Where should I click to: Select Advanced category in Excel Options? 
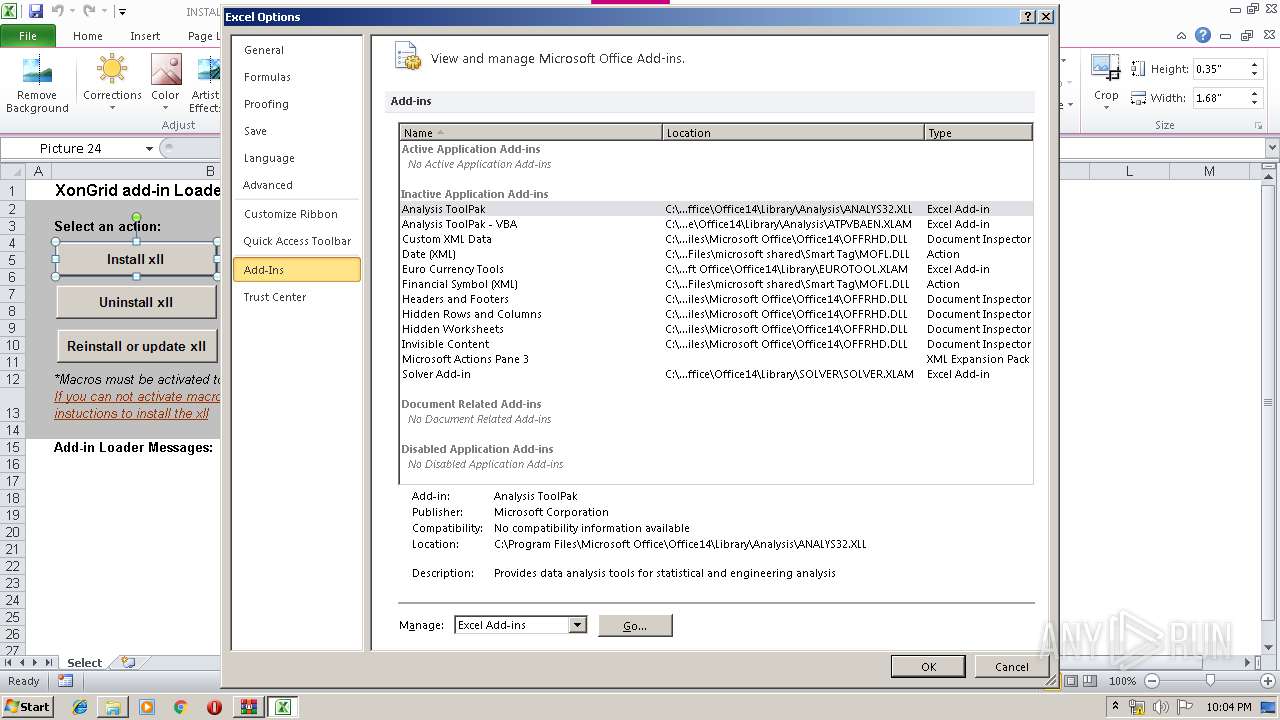click(x=296, y=185)
